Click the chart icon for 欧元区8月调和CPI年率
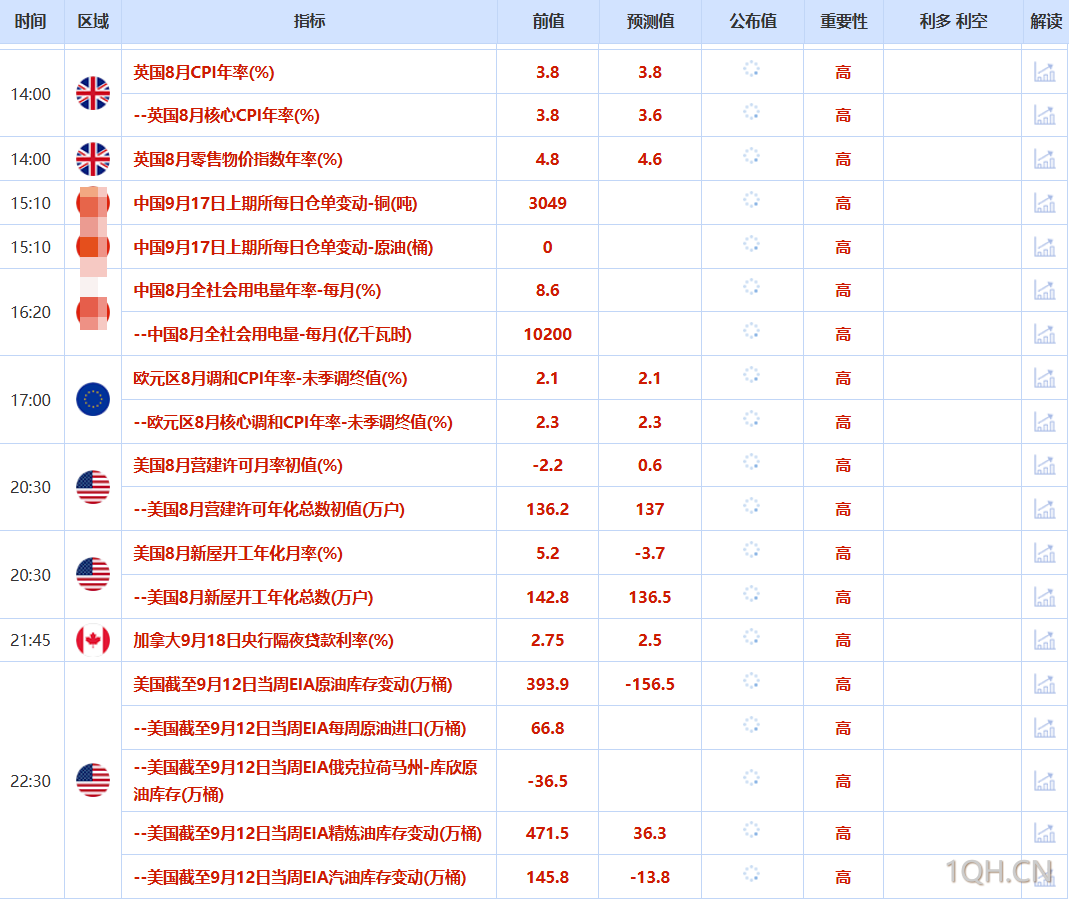This screenshot has width=1069, height=908. click(1044, 378)
